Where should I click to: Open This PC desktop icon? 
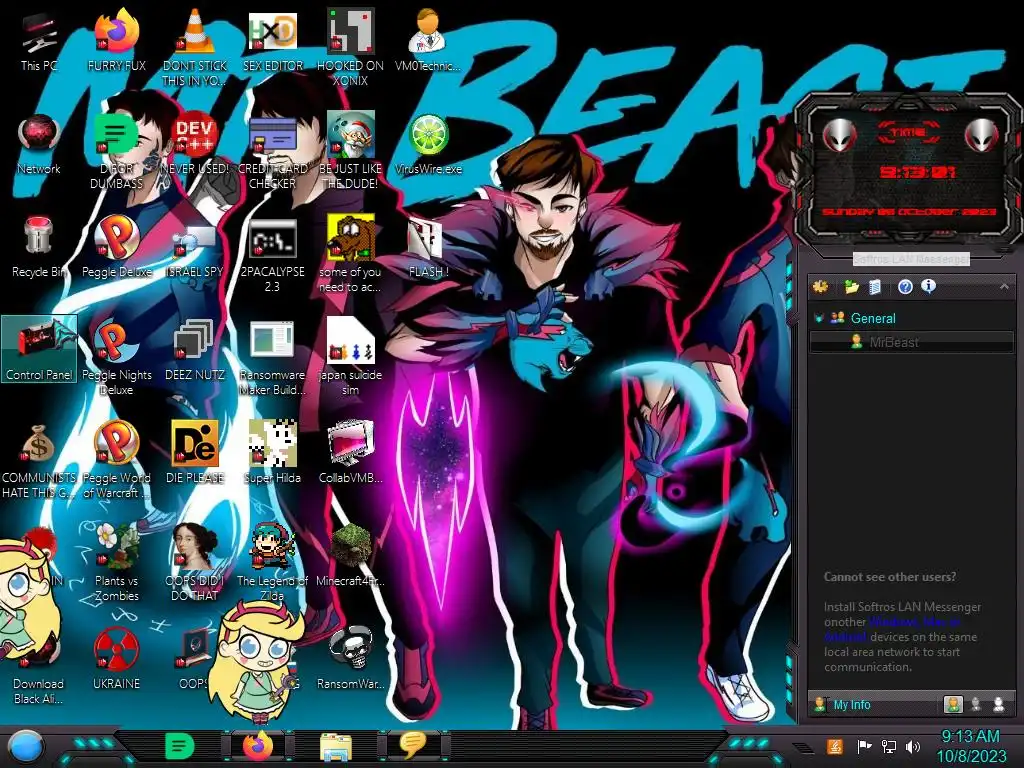(x=39, y=41)
